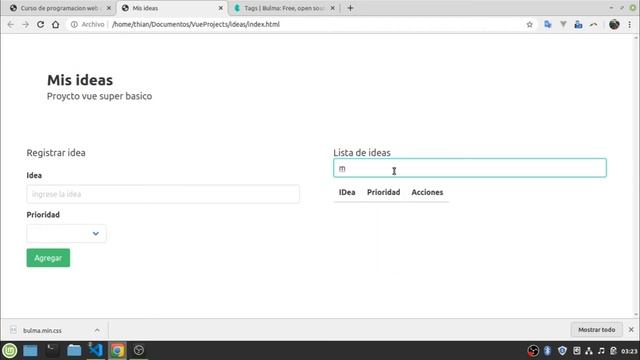Click the Mis ideas page title
The width and height of the screenshot is (640, 360).
pos(80,80)
